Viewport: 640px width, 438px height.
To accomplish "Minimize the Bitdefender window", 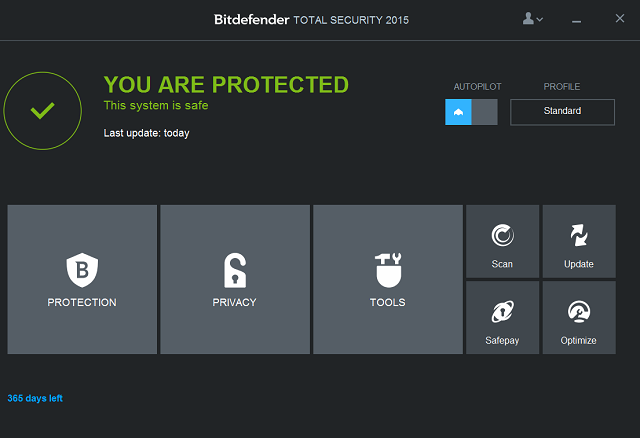I will pyautogui.click(x=576, y=21).
